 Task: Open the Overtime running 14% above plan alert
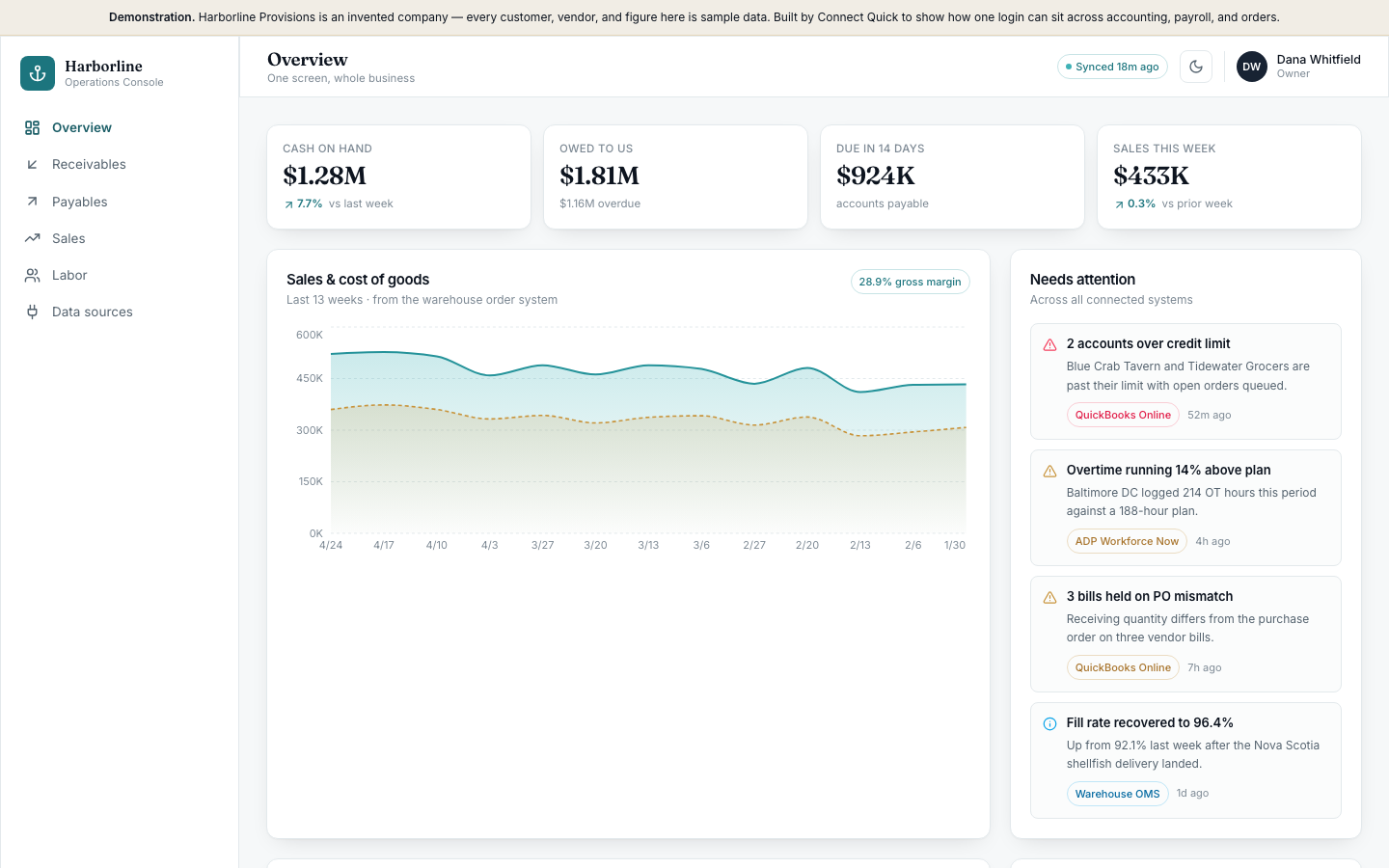[1185, 507]
